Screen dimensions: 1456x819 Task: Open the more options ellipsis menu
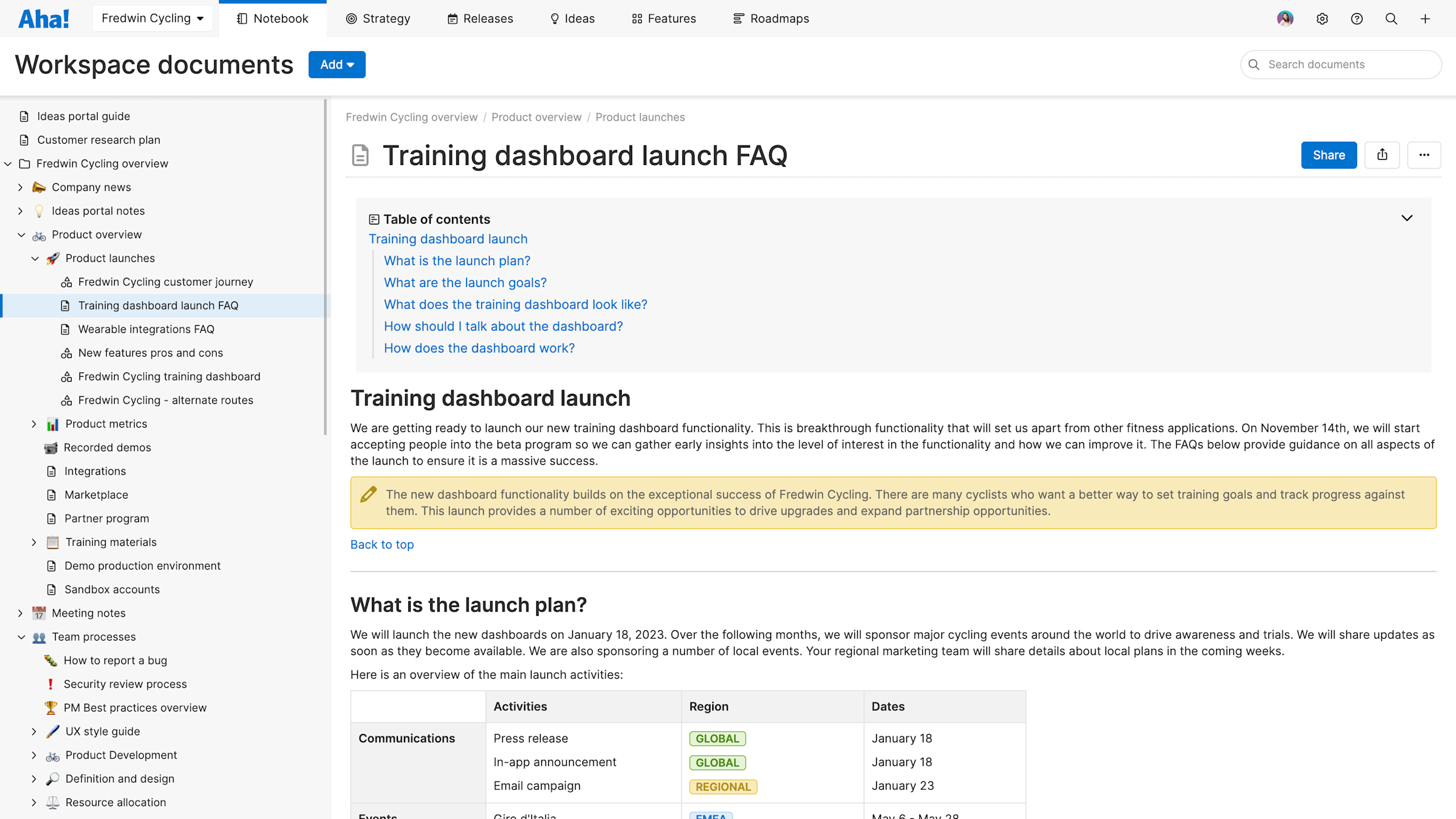click(1424, 155)
